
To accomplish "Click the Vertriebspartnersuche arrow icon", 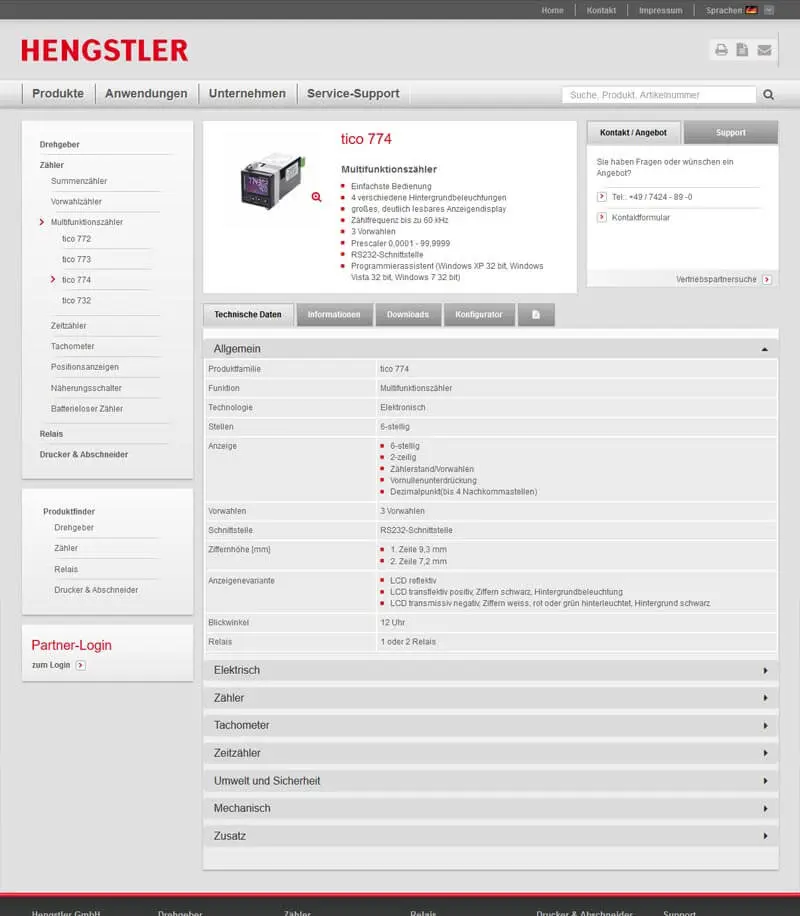I will coord(766,279).
